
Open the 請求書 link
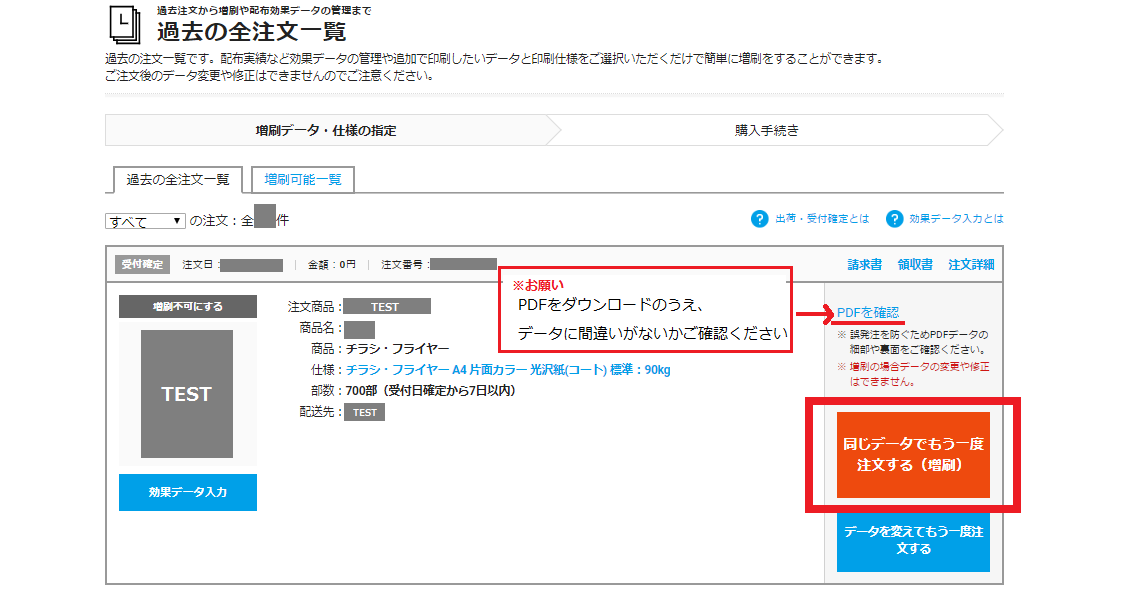pos(865,265)
